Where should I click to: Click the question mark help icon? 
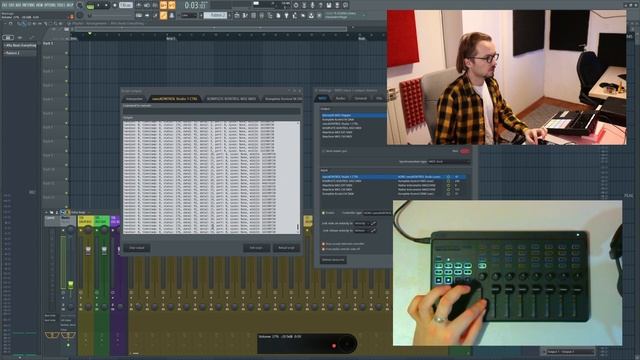pyautogui.click(x=320, y=5)
